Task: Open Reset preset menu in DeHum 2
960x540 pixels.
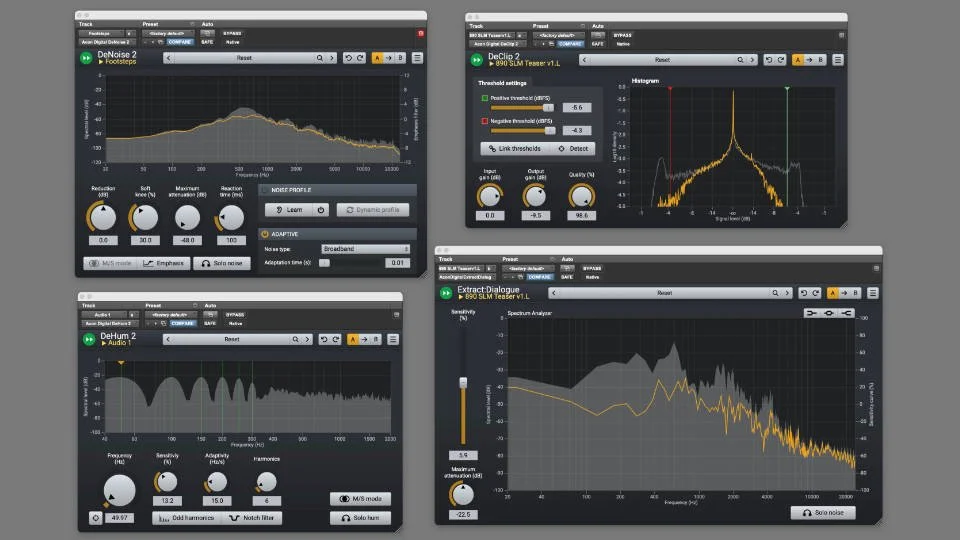Action: pyautogui.click(x=232, y=339)
